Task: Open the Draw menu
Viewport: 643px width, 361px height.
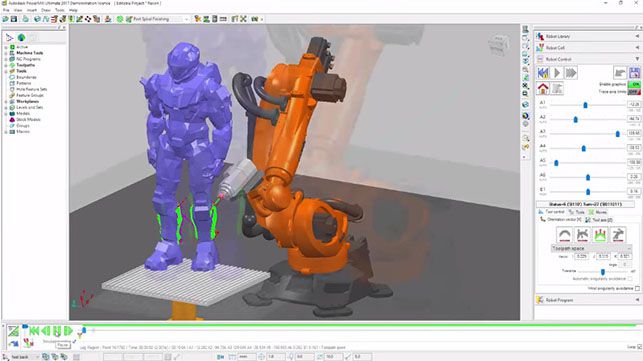Action: 46,10
